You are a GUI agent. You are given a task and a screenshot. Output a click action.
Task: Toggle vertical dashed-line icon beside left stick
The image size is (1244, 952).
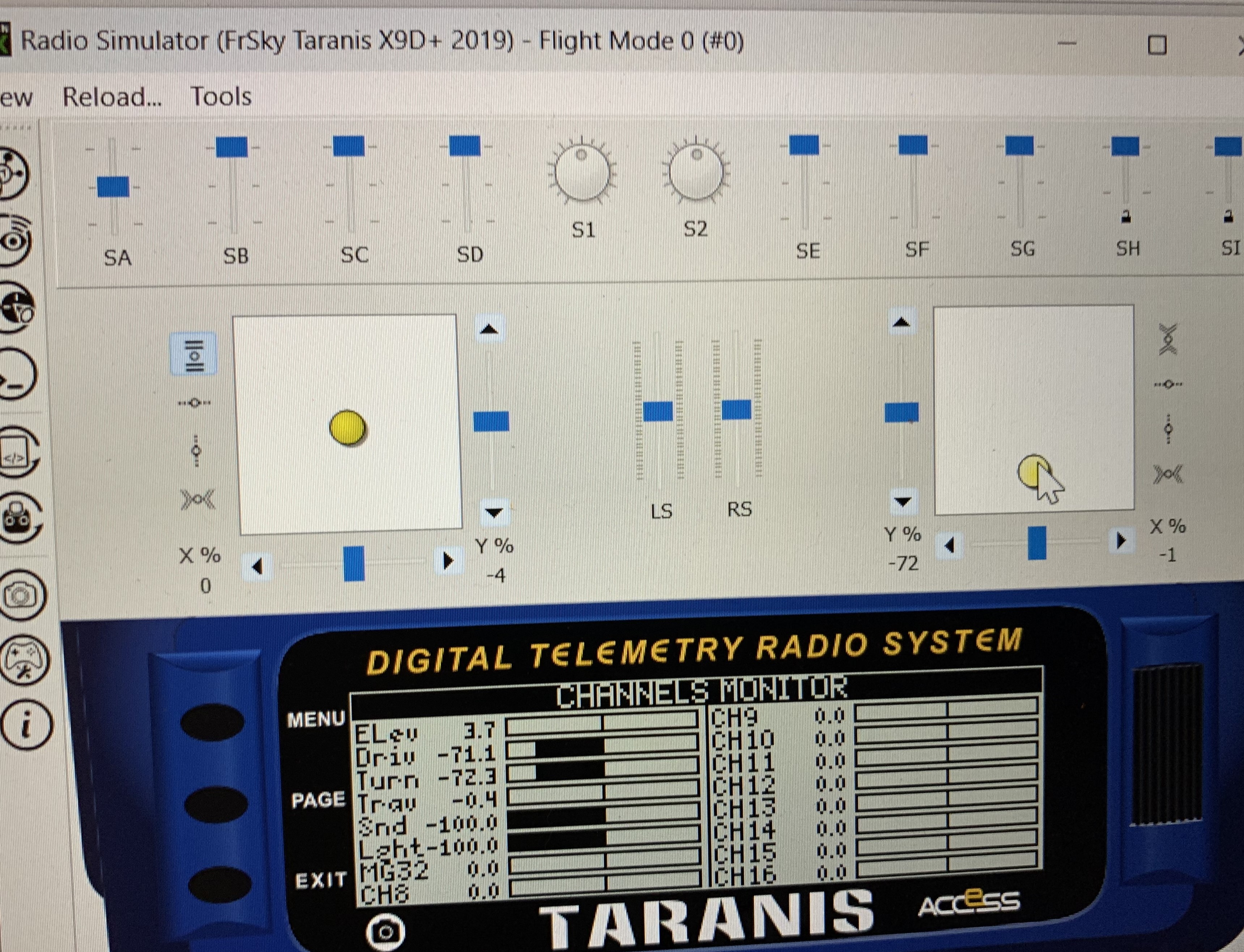196,451
